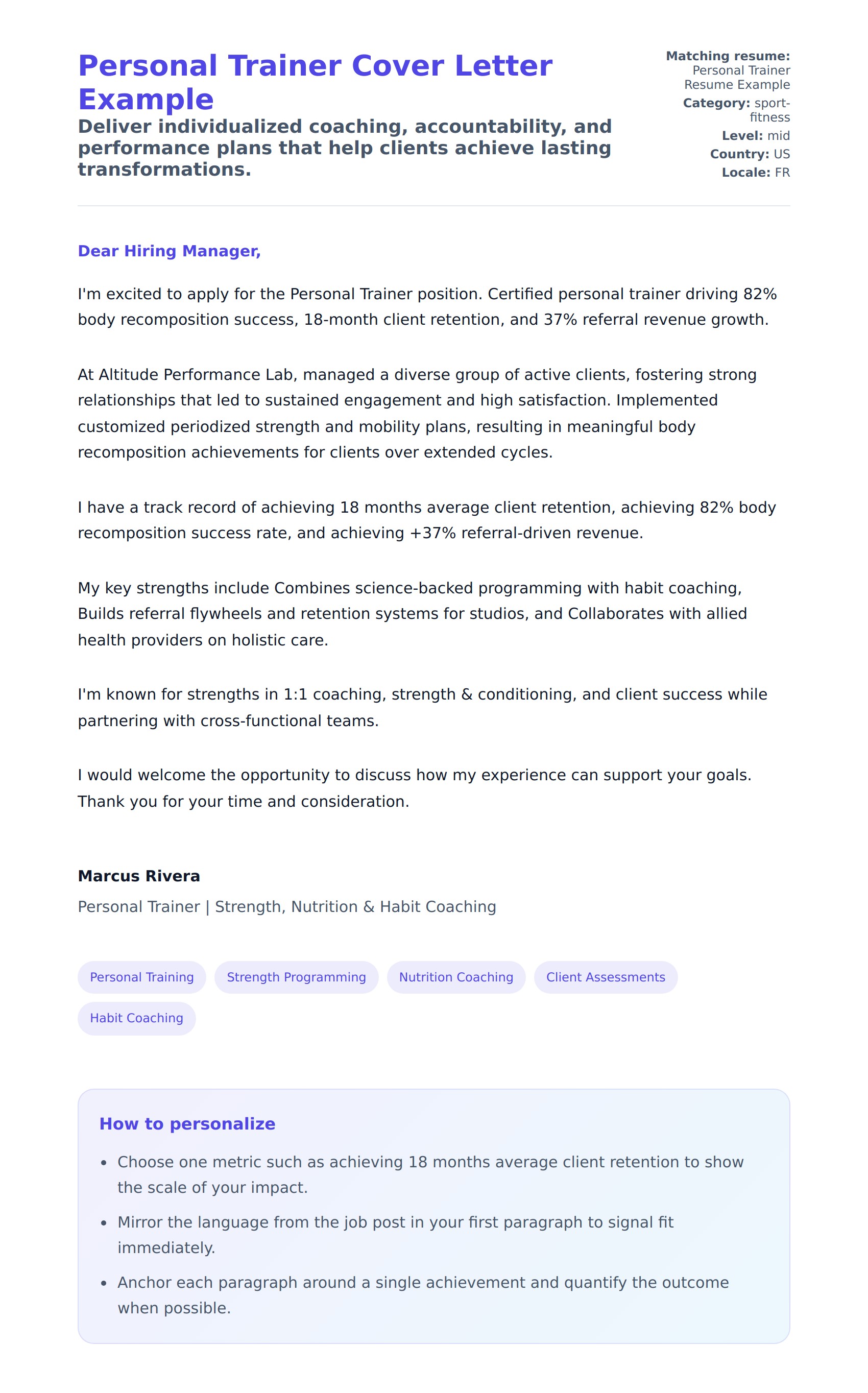Click the Personal Training skill tag
Image resolution: width=868 pixels, height=1393 pixels.
(x=142, y=977)
